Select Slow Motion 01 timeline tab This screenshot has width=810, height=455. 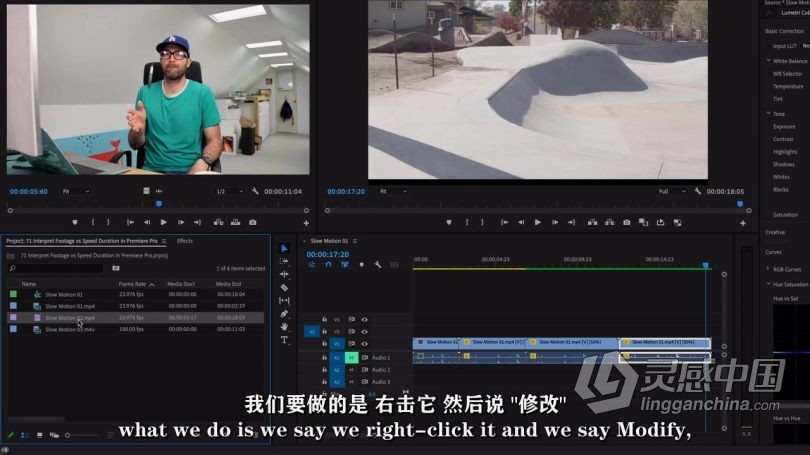coord(329,241)
